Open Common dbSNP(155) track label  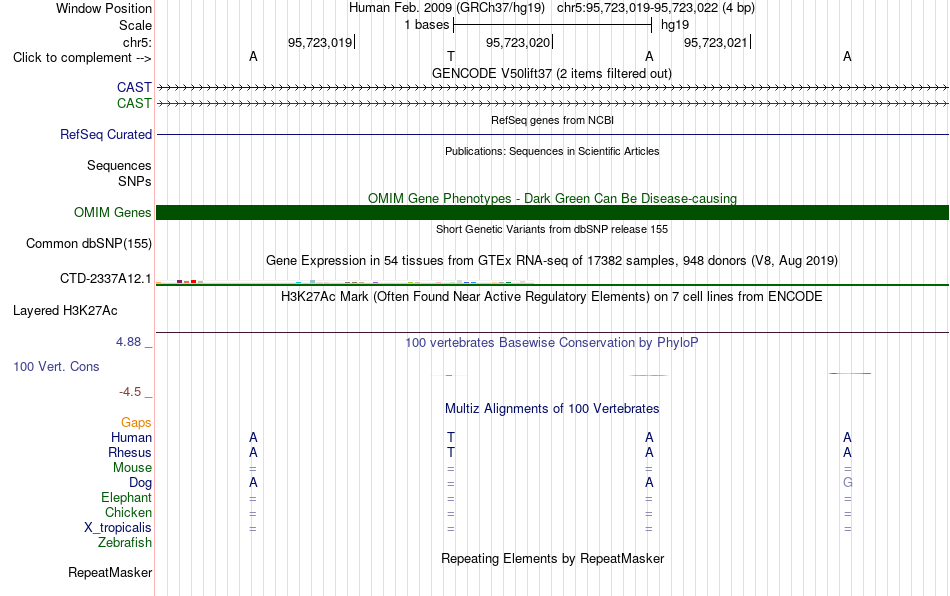89,243
